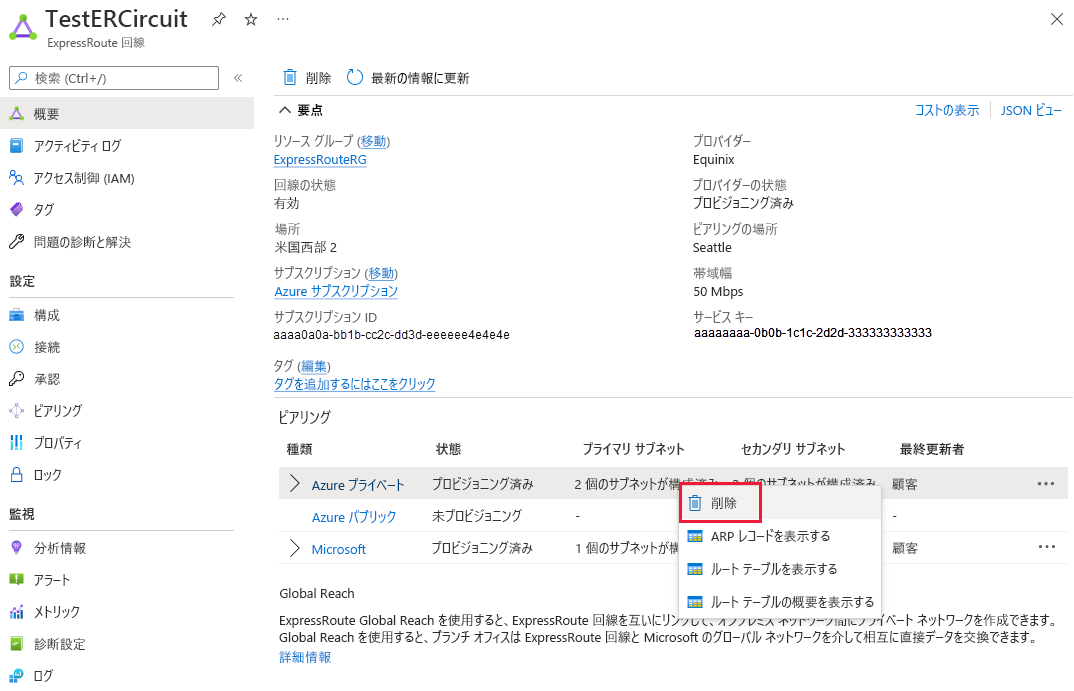Image resolution: width=1074 pixels, height=691 pixels.
Task: Mark TestERCircuit as favorite star
Action: 251,19
